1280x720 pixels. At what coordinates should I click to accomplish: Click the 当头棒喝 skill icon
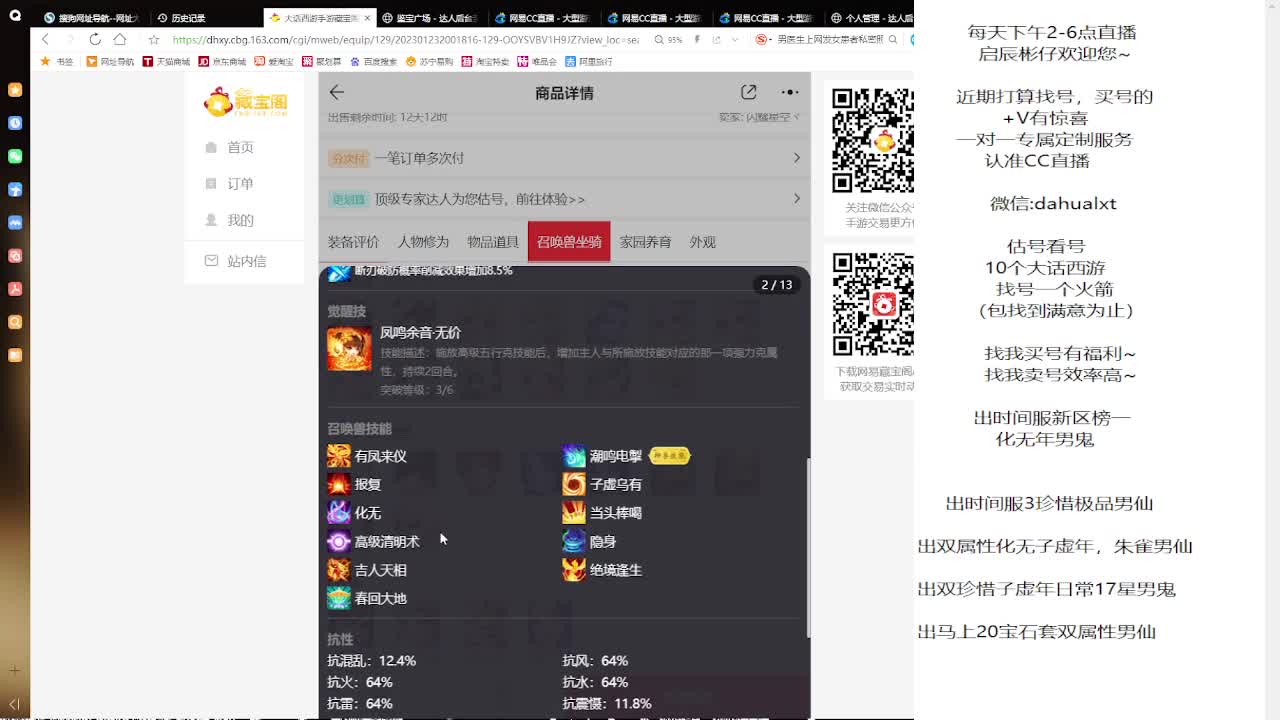click(574, 513)
